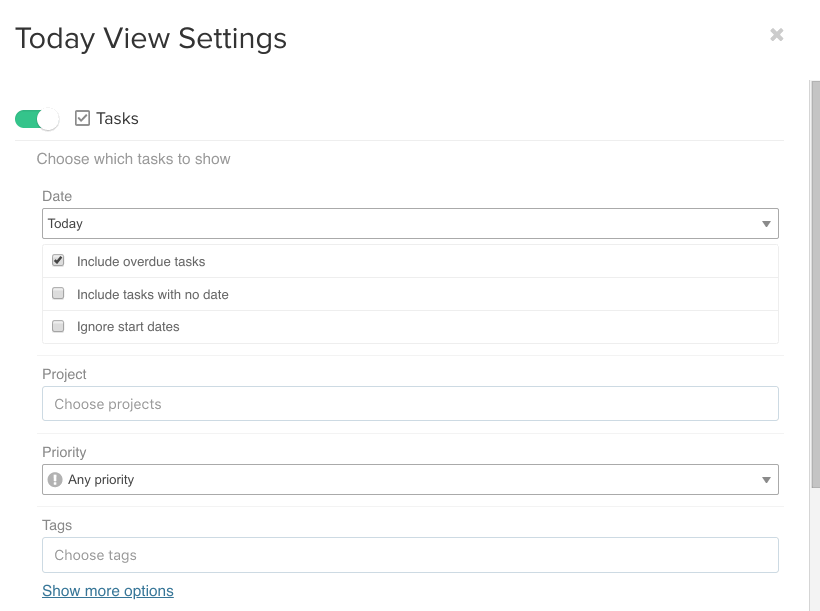
Task: Click the Tasks section heading label
Action: tap(117, 119)
